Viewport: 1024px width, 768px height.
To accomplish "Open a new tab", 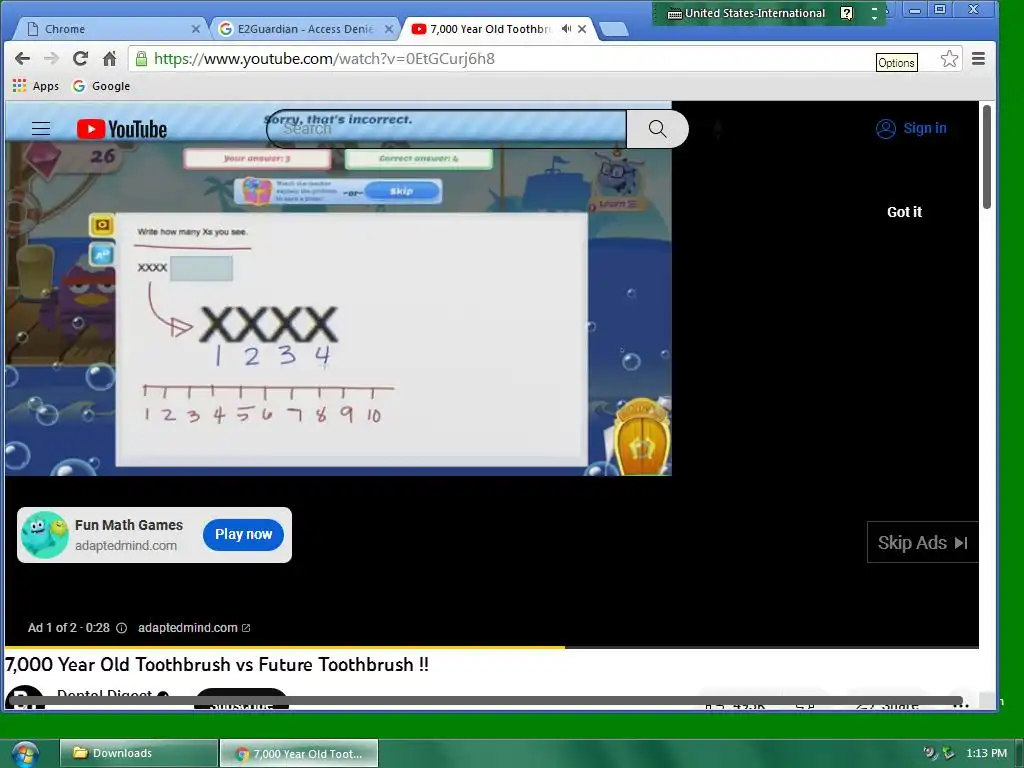I will point(613,29).
